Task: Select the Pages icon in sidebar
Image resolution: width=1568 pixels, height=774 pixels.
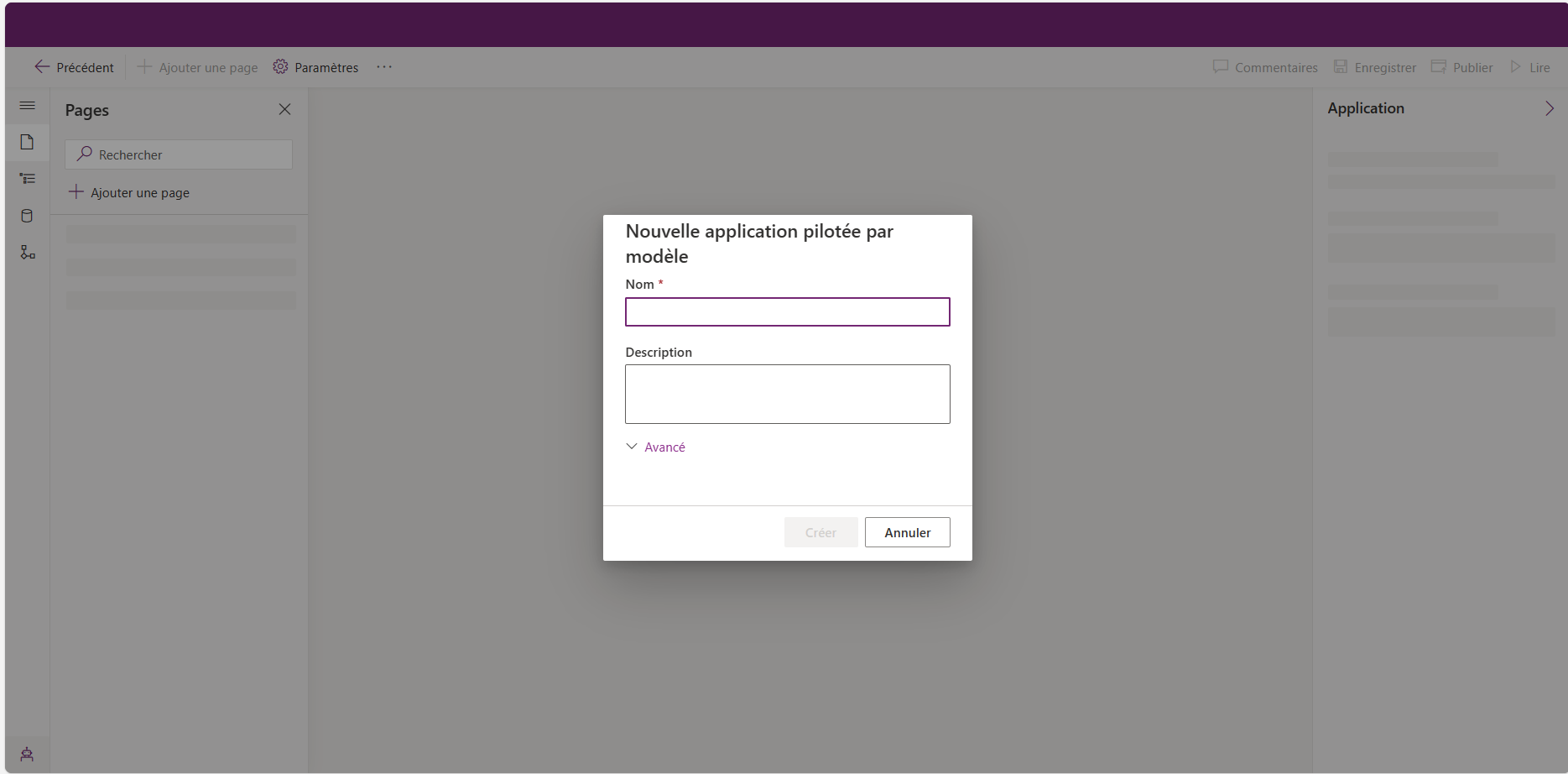Action: point(27,142)
